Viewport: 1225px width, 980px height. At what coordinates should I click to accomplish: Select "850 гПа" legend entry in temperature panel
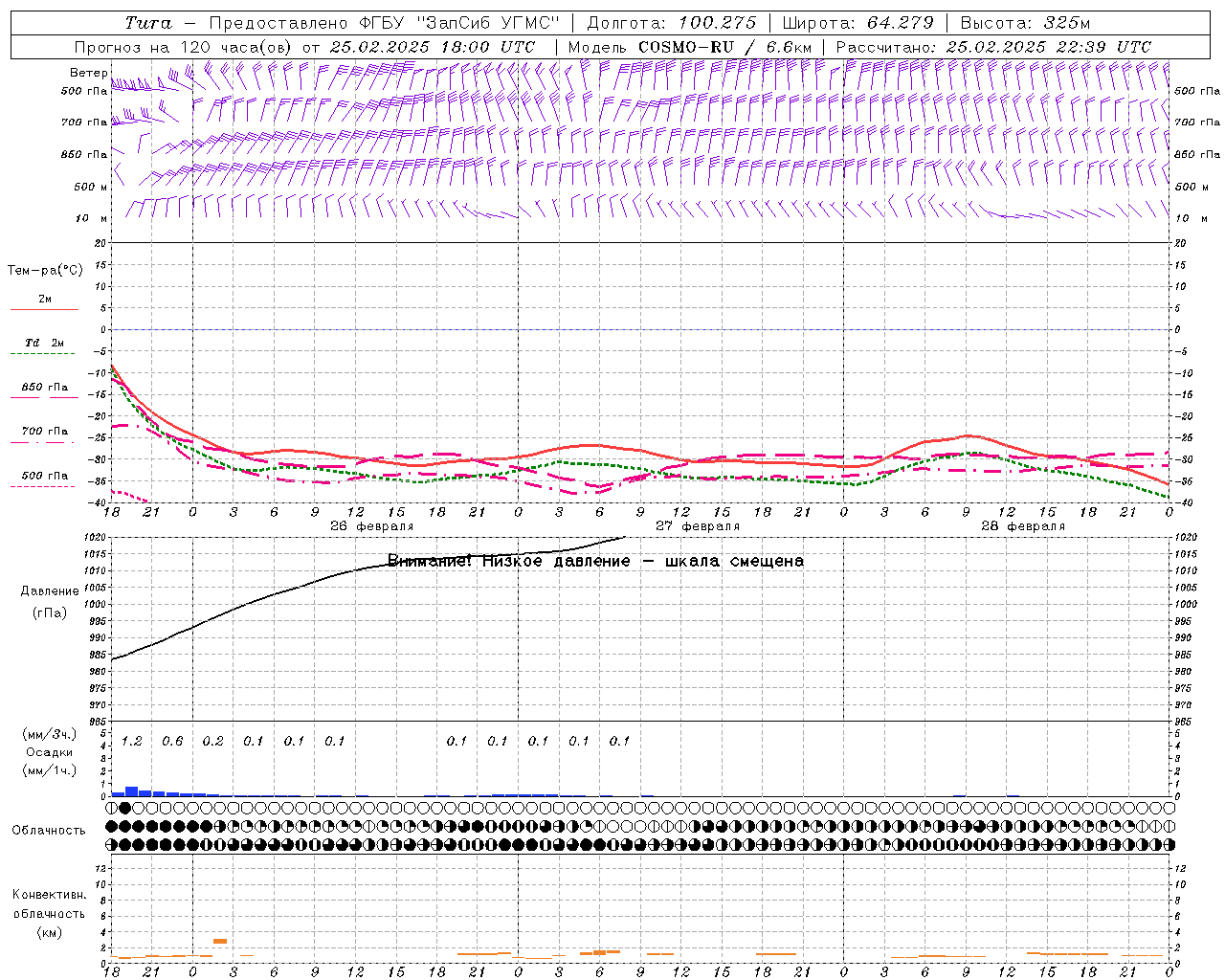45,388
